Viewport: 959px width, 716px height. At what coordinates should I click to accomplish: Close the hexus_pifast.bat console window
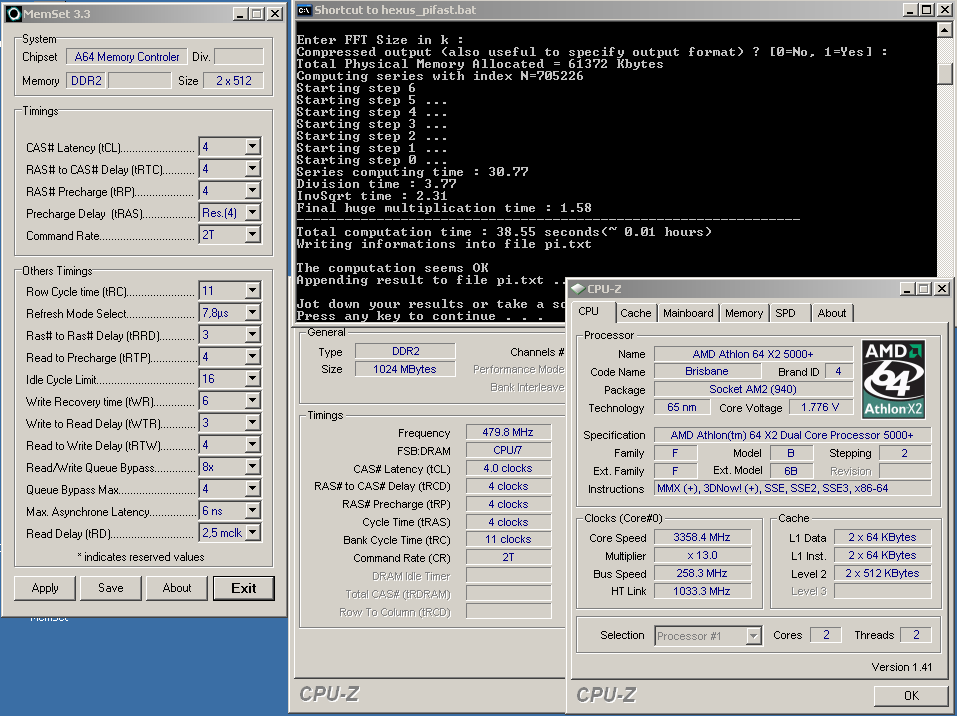943,10
